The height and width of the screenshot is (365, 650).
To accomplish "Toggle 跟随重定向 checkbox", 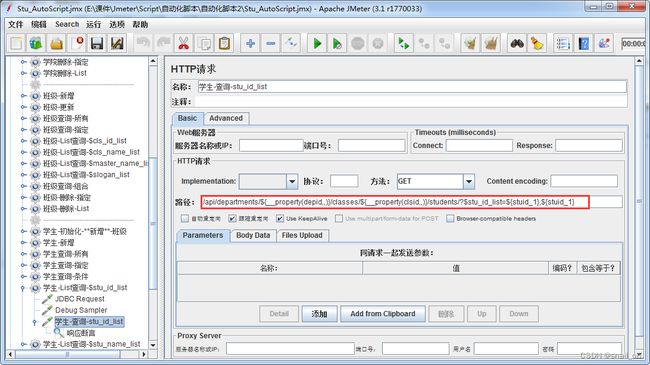I will [232, 218].
